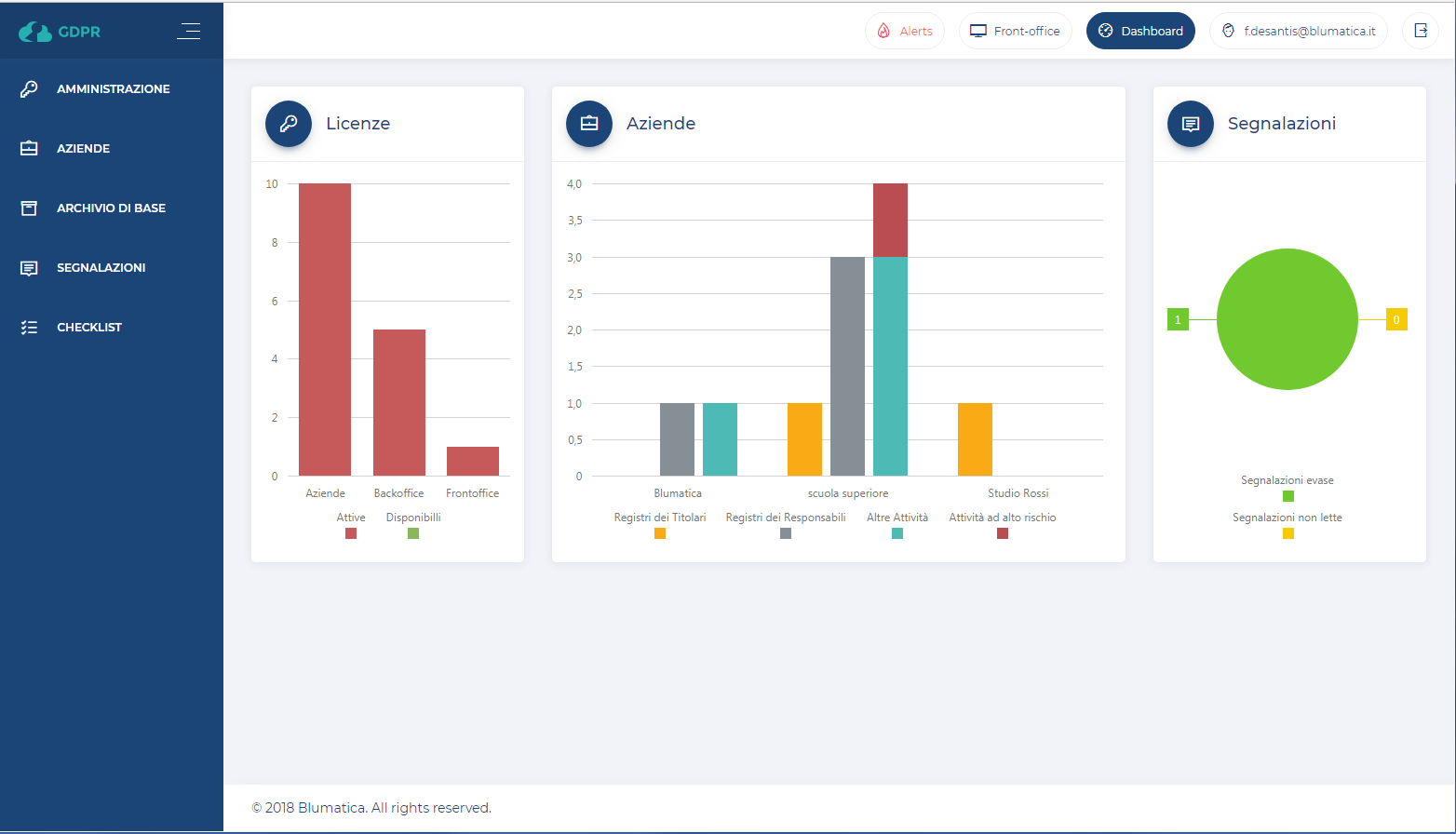
Task: Click the Checklist list icon in sidebar
Action: 29,328
